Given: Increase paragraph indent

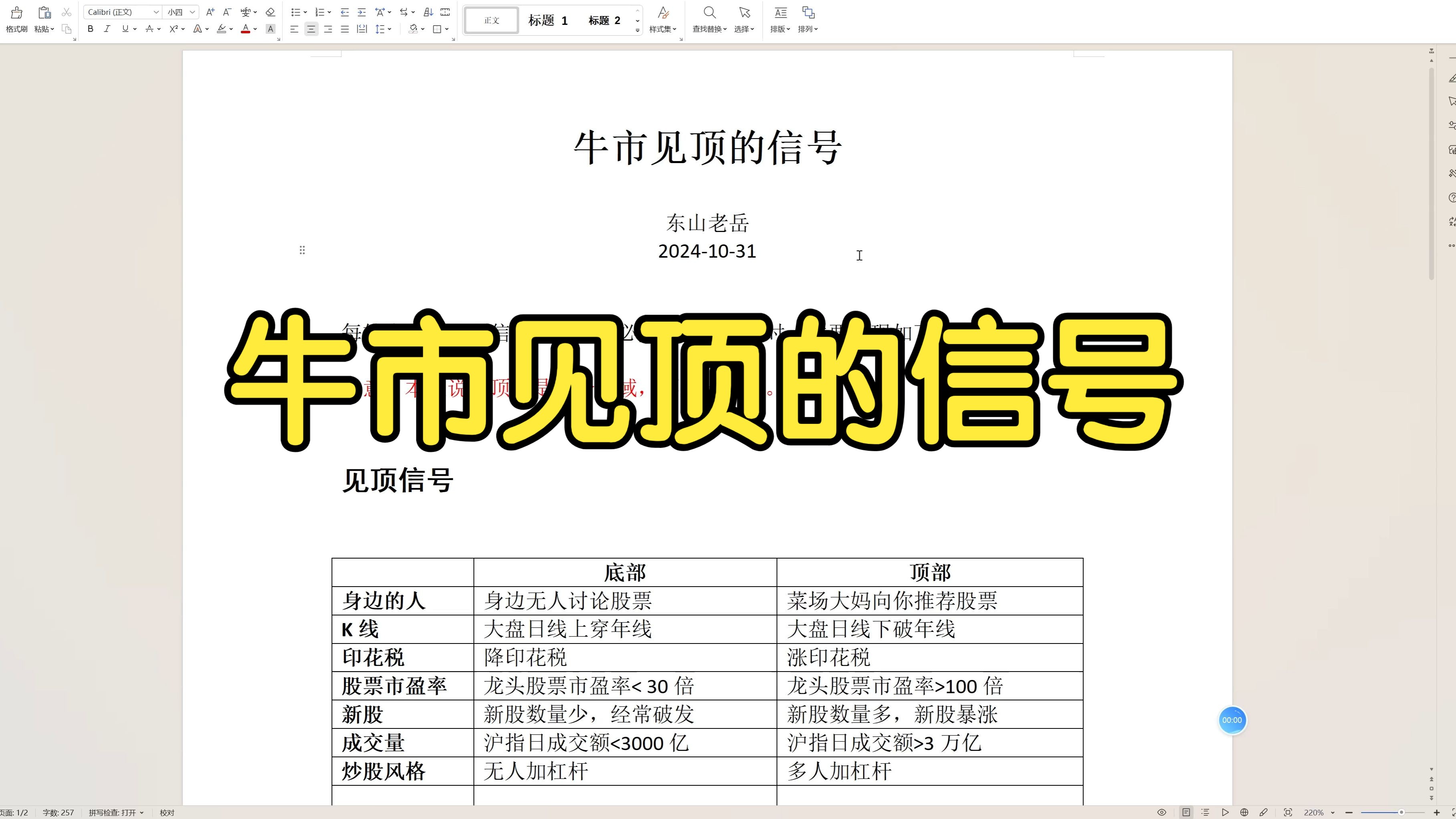Looking at the screenshot, I should [x=362, y=12].
